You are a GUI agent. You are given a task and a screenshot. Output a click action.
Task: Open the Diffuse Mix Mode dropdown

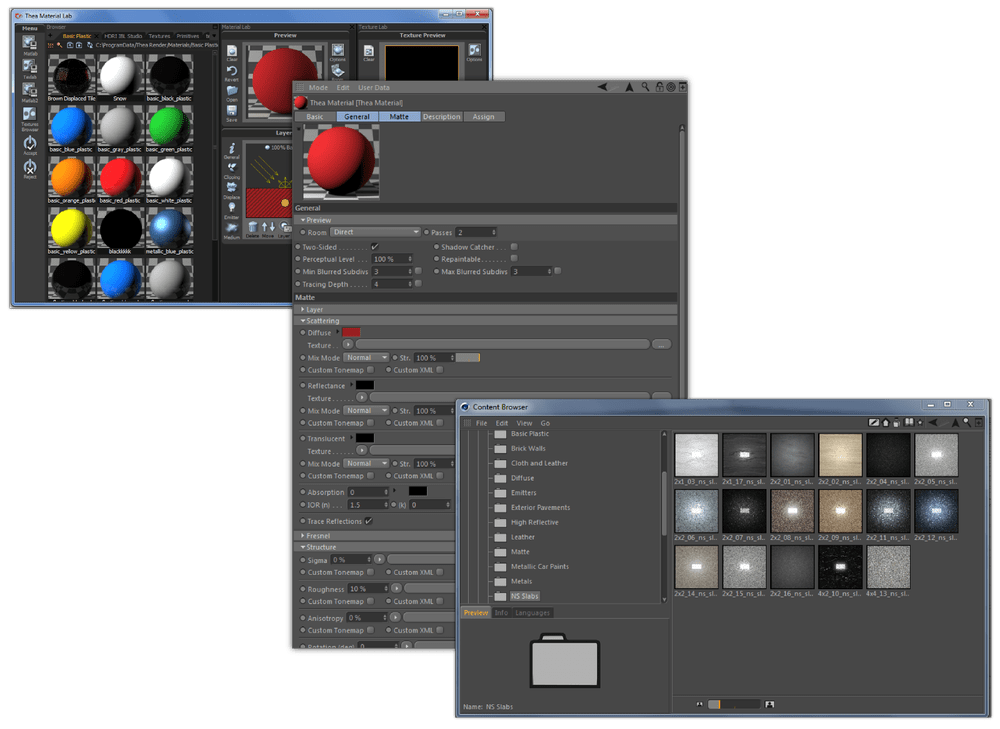click(366, 358)
